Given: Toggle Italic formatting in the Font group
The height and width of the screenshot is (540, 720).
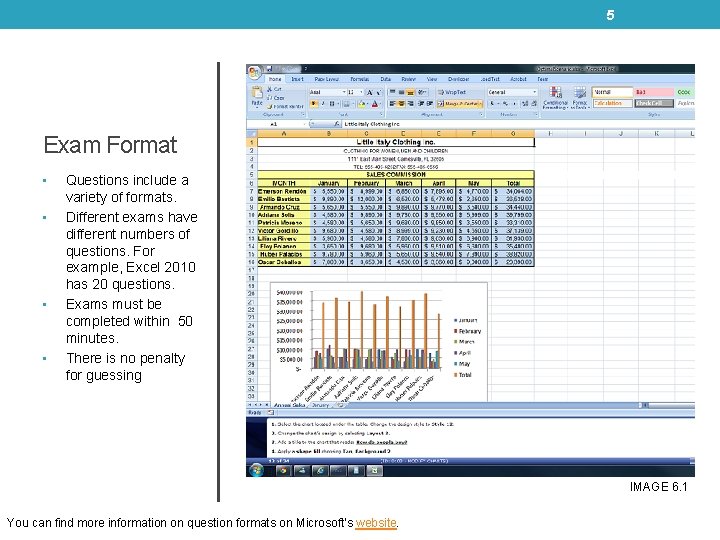Looking at the screenshot, I should click(323, 104).
